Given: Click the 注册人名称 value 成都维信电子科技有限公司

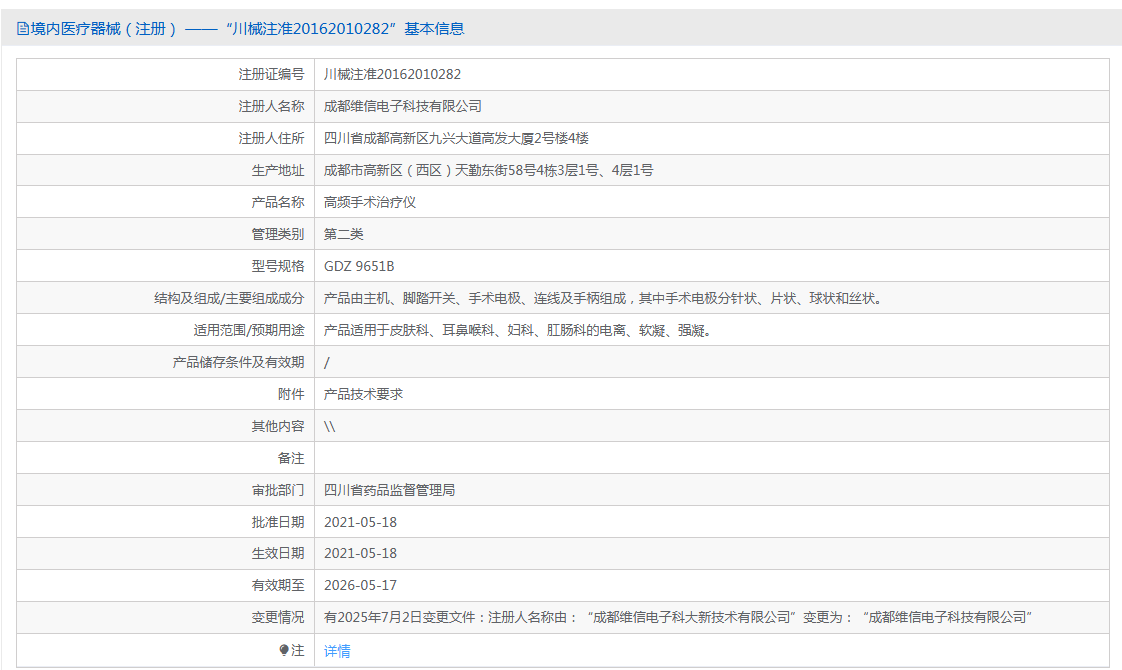Looking at the screenshot, I should point(402,107).
